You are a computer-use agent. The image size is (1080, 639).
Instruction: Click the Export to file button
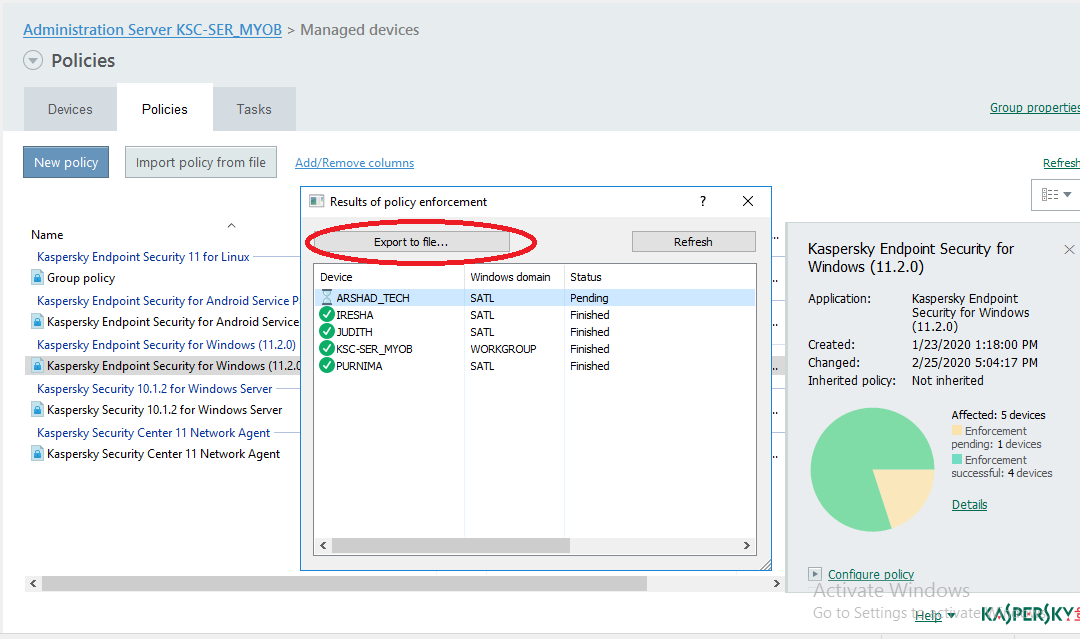click(x=411, y=242)
